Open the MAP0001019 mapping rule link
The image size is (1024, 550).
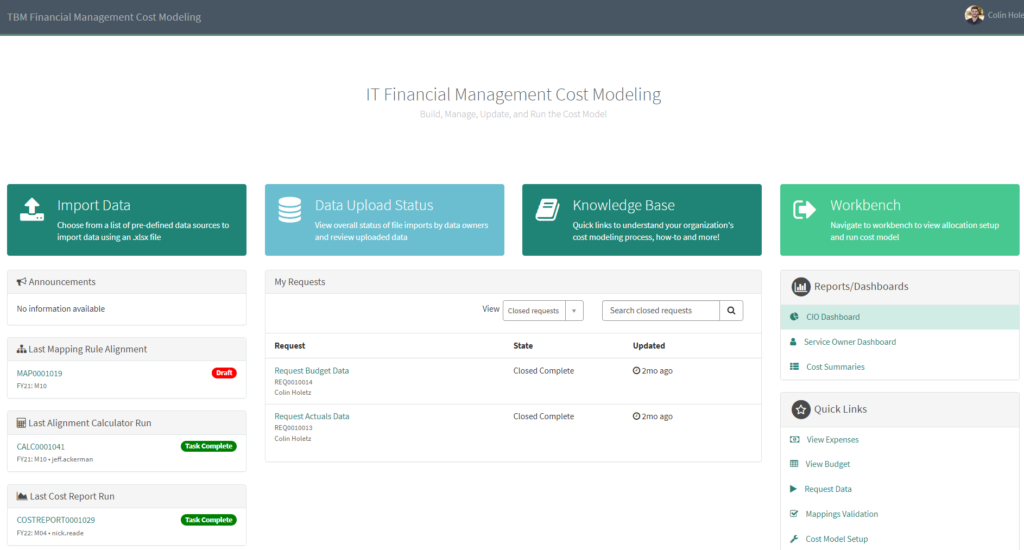click(x=40, y=373)
